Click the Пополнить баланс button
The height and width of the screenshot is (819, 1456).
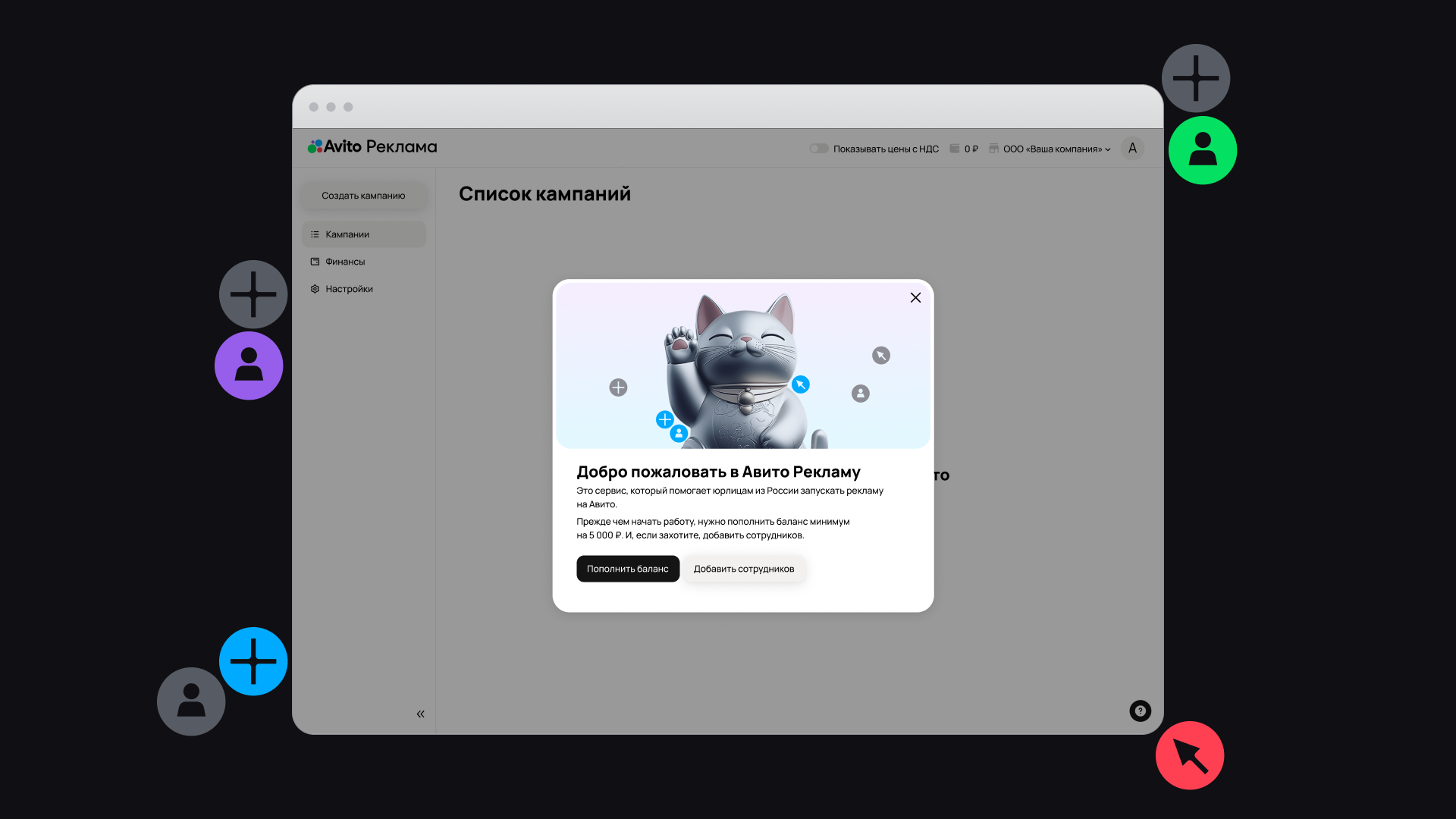tap(627, 569)
